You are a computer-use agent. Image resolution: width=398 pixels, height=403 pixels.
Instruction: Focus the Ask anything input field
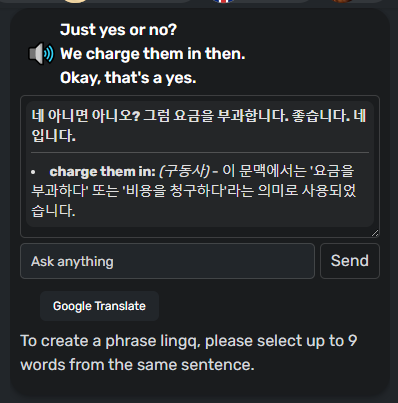click(167, 261)
